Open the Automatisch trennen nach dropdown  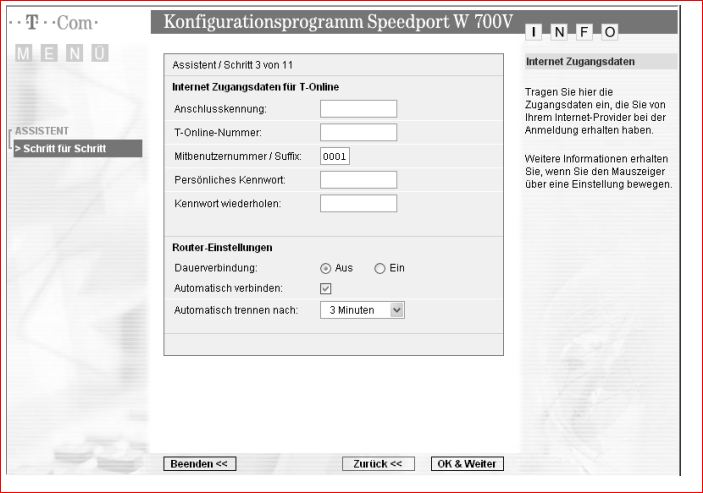click(362, 310)
